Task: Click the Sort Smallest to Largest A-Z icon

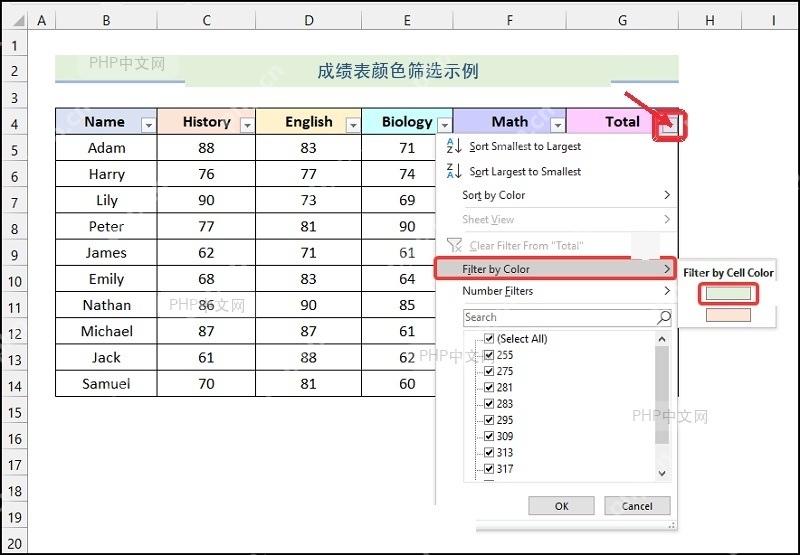Action: coord(454,146)
